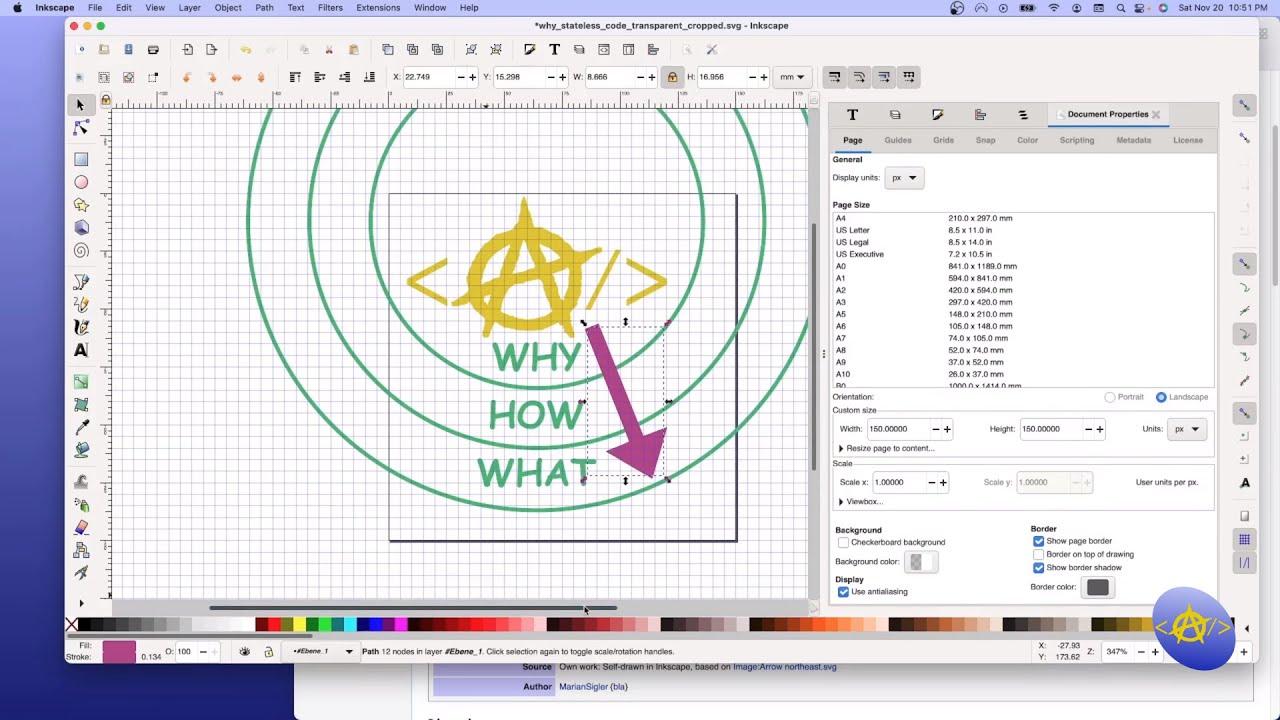Screen dimensions: 1280x720
Task: Flip selection horizontally icon
Action: (x=236, y=77)
